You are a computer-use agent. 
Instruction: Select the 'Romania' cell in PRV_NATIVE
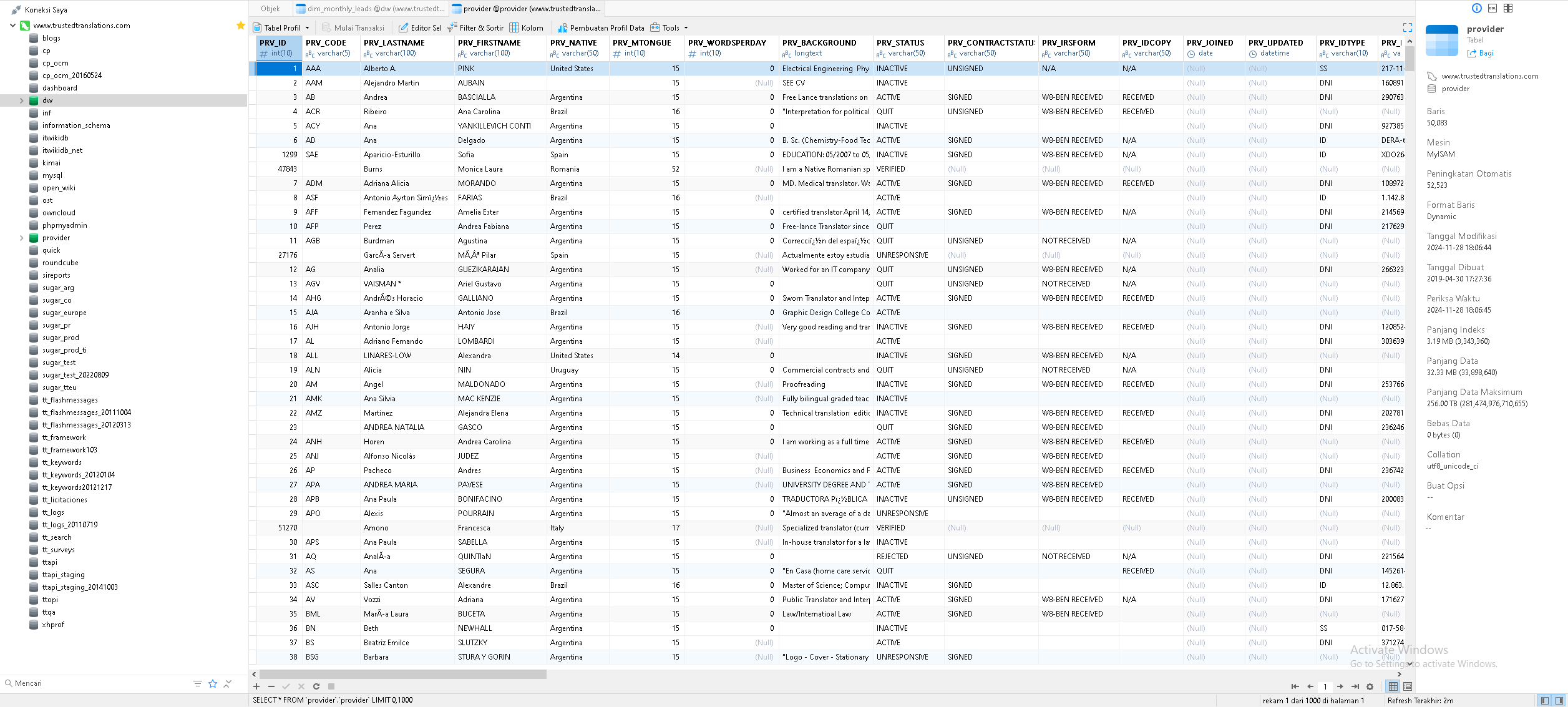click(578, 169)
